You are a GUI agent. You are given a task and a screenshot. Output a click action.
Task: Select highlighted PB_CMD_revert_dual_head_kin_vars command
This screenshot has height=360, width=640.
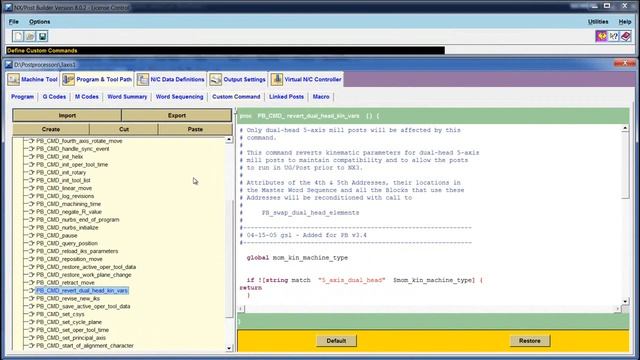click(x=82, y=291)
